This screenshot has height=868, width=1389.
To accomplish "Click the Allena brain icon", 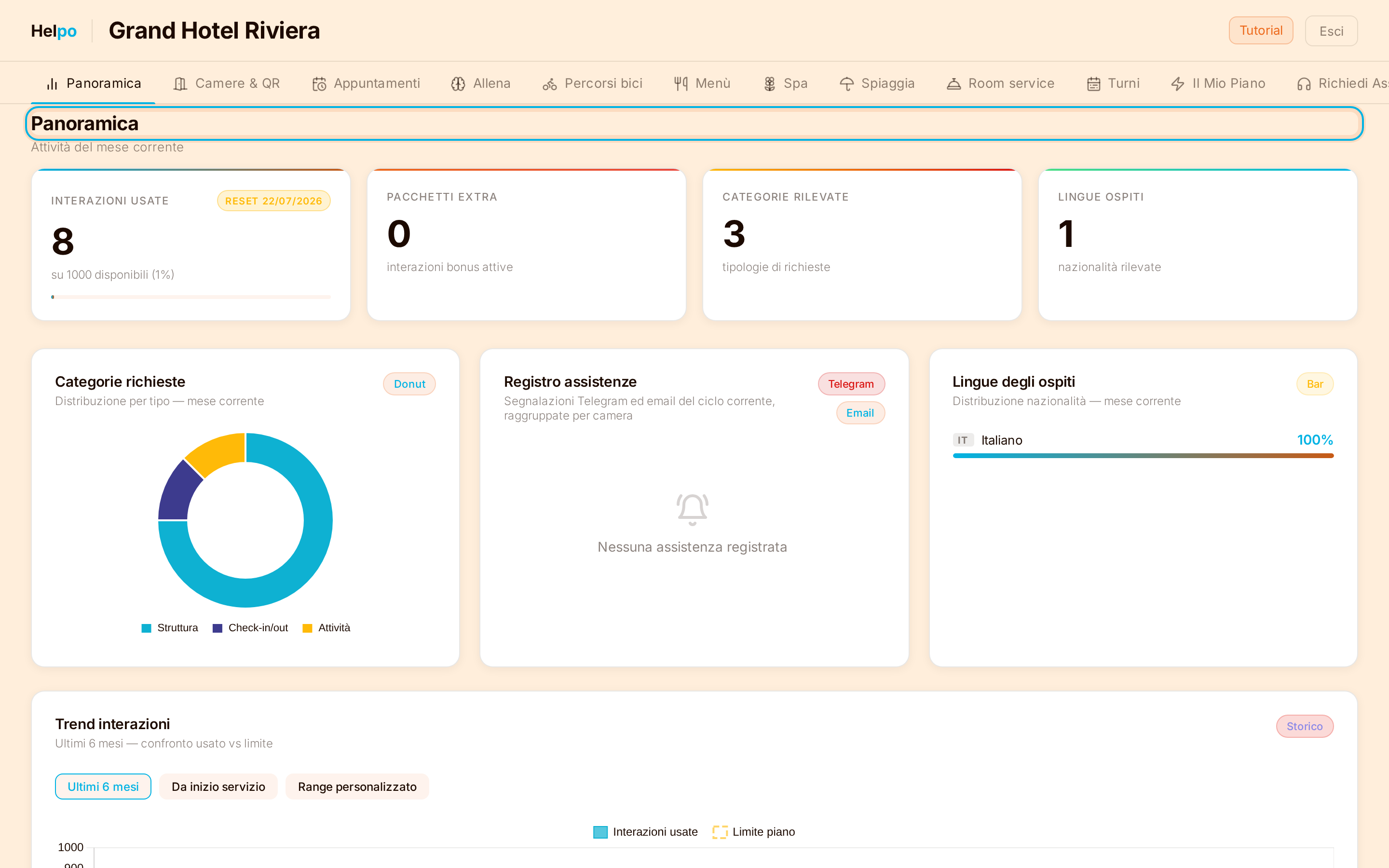I will pyautogui.click(x=458, y=84).
